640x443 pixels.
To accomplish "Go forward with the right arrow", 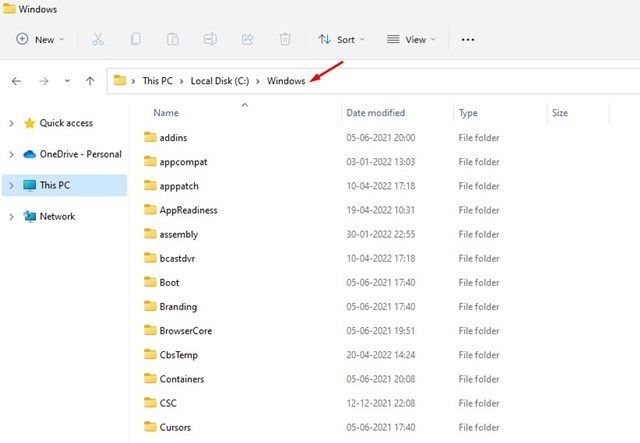I will [x=44, y=81].
